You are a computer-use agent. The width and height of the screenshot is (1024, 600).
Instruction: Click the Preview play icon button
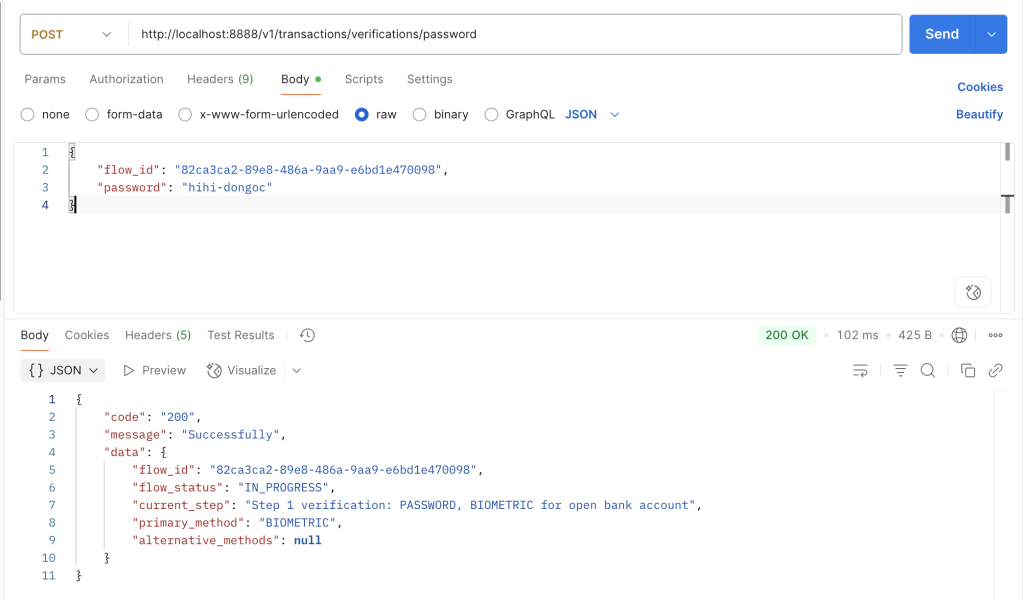pos(154,370)
